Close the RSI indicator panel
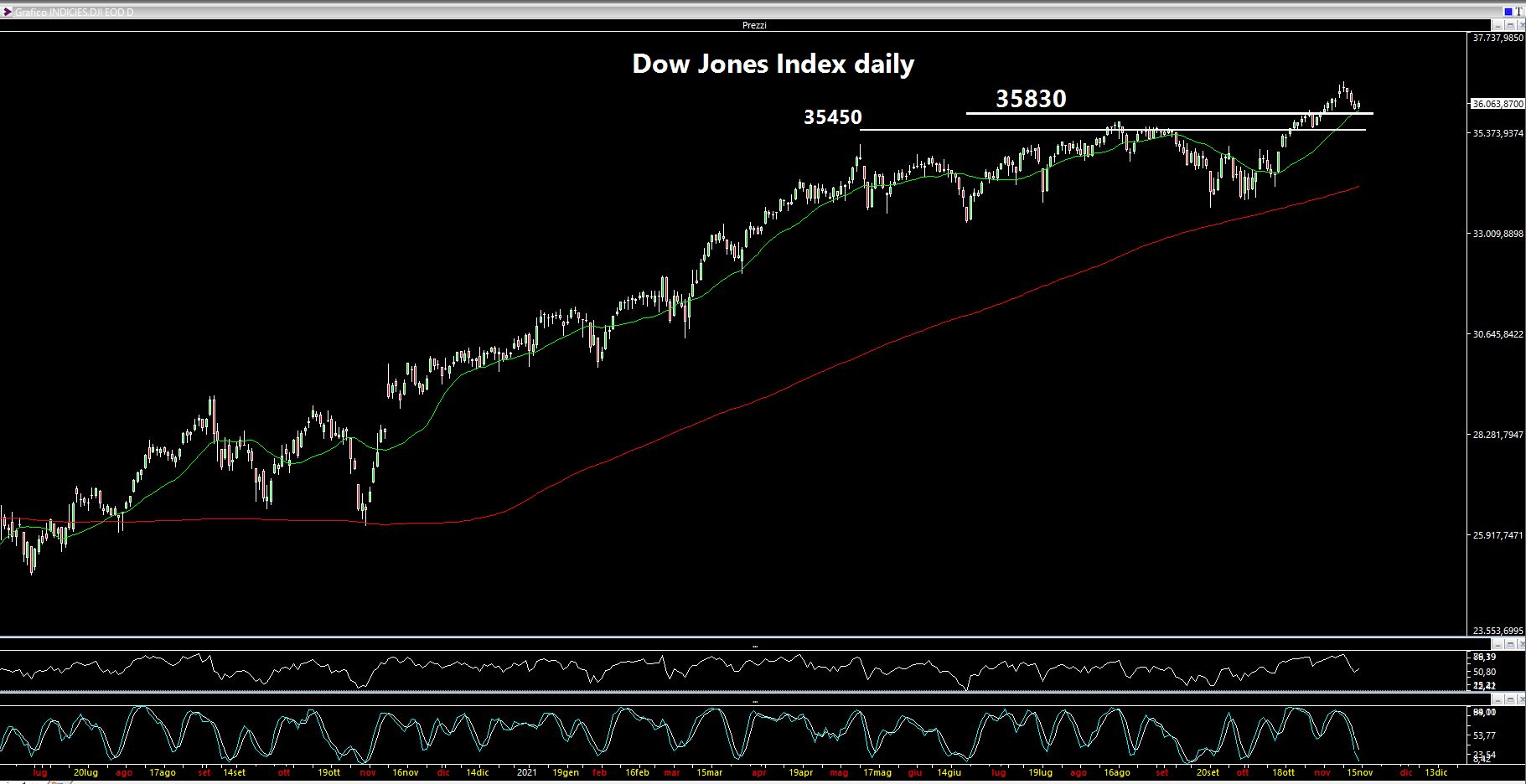 1521,644
